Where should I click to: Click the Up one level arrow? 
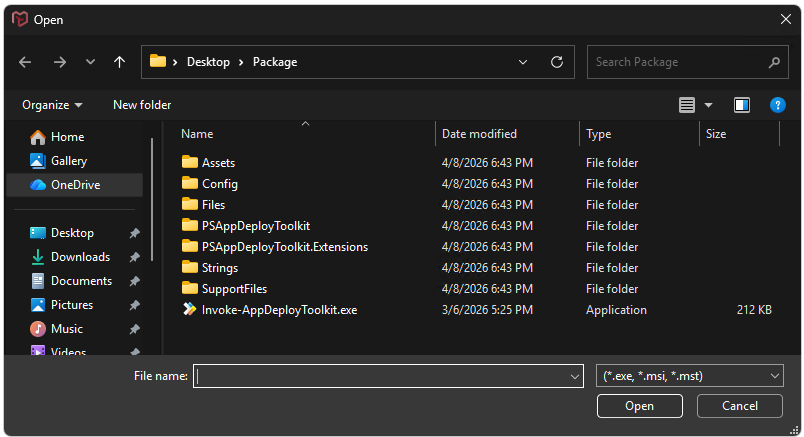[x=119, y=62]
